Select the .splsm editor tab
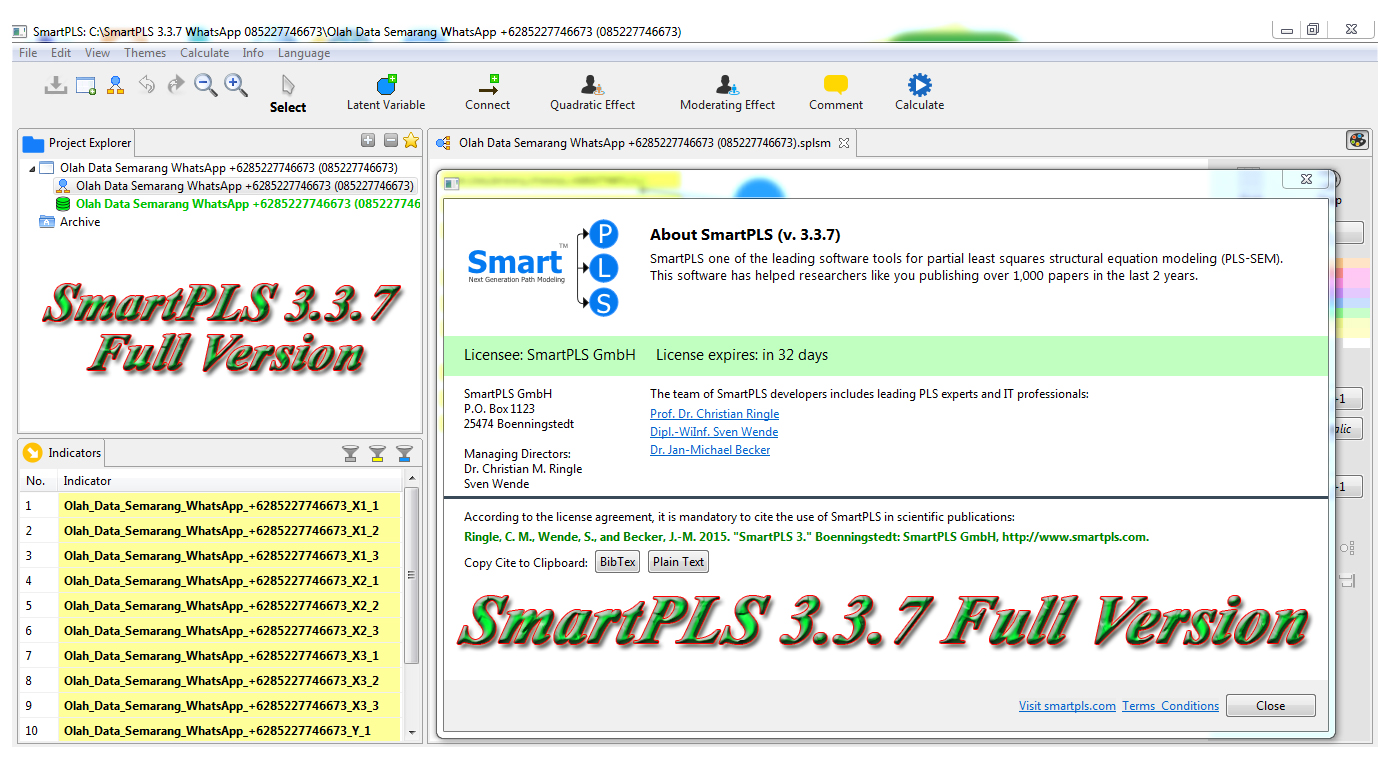 point(641,143)
